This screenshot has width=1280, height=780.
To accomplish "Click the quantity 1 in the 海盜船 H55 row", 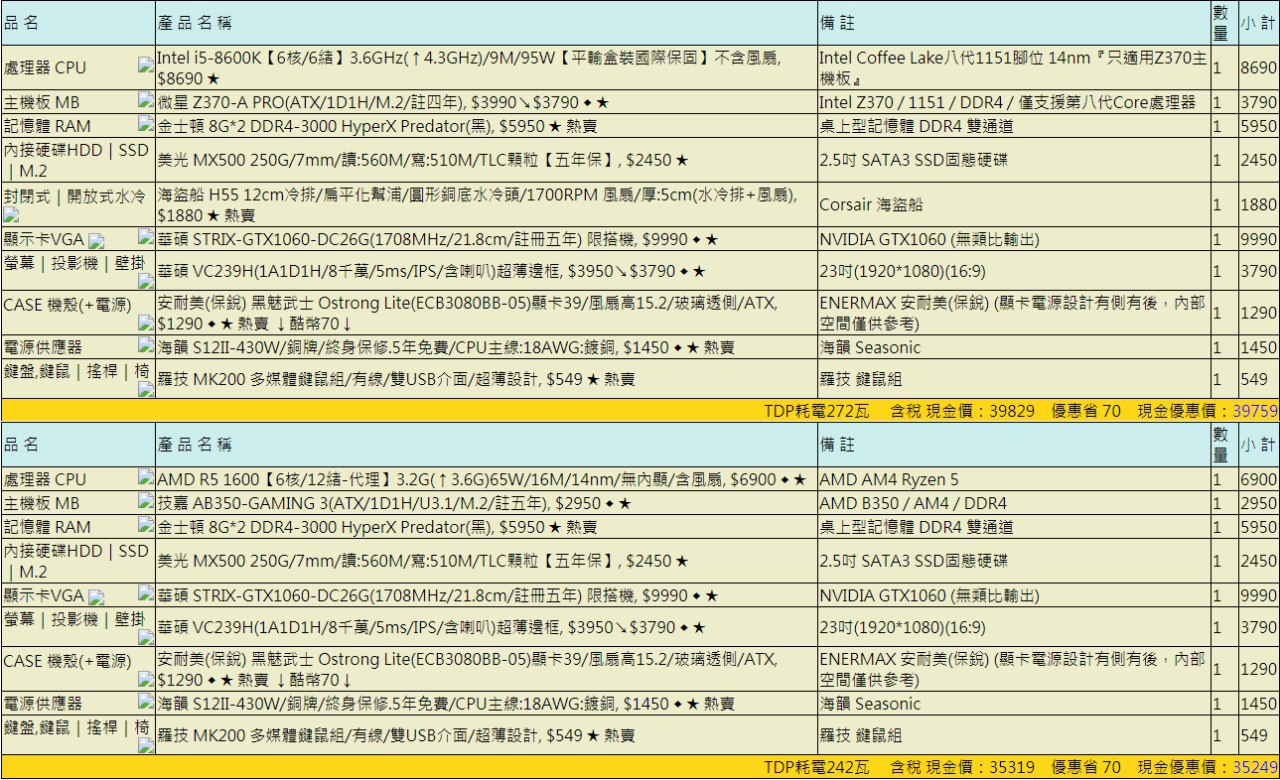I will tap(1217, 205).
